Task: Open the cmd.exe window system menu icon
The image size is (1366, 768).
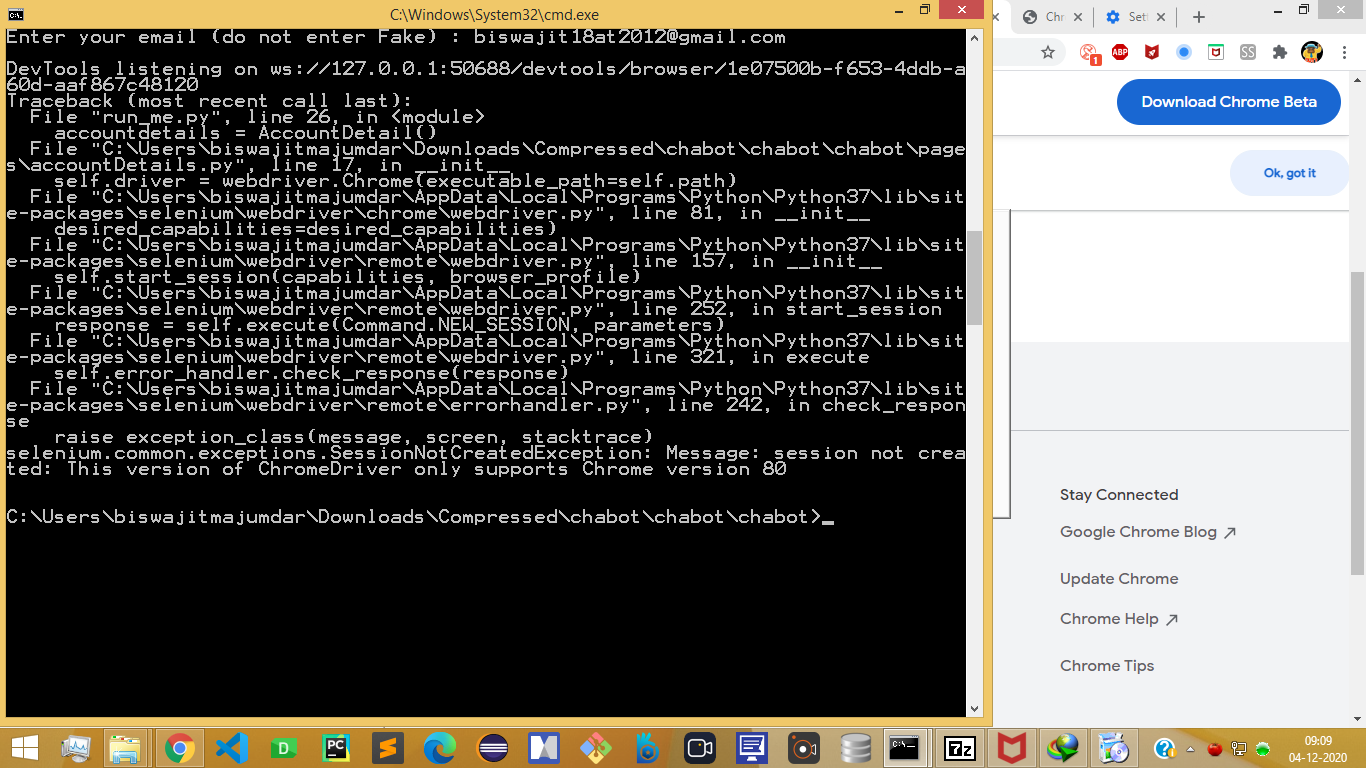Action: pos(15,14)
